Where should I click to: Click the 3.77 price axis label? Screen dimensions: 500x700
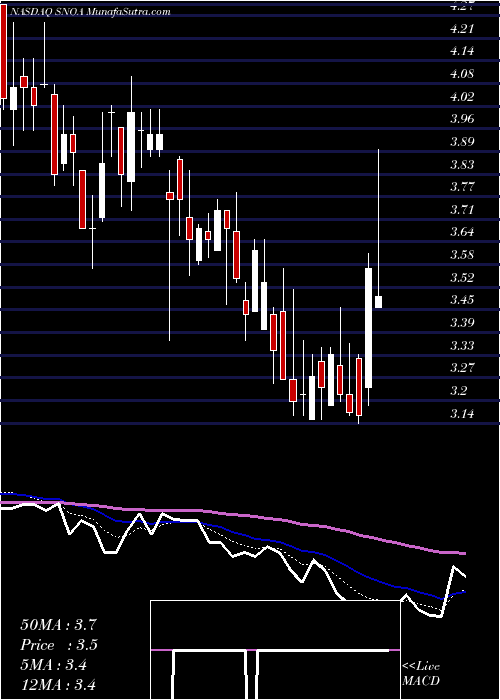click(462, 187)
